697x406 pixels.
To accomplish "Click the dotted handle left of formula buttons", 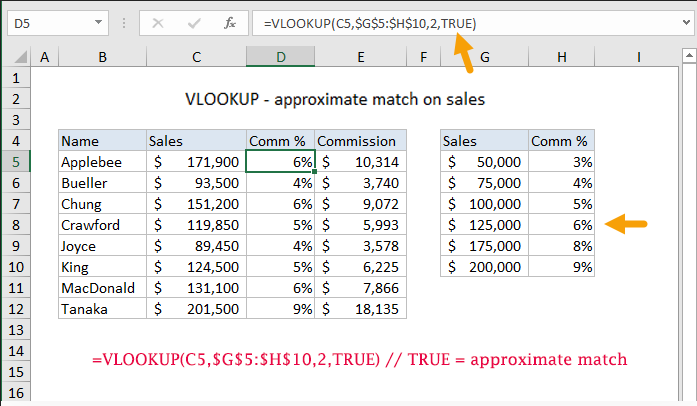I will click(x=123, y=22).
